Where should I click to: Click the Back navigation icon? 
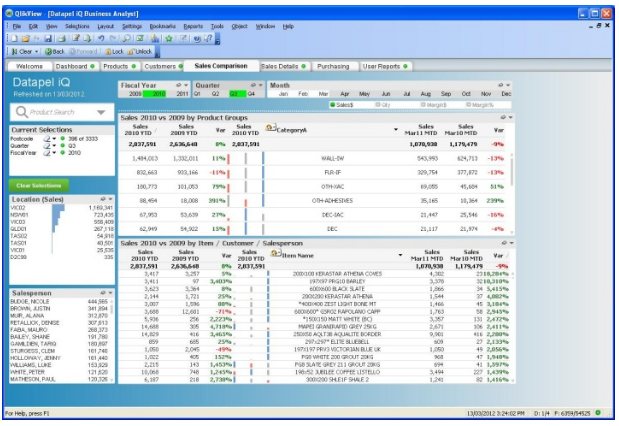tap(49, 52)
